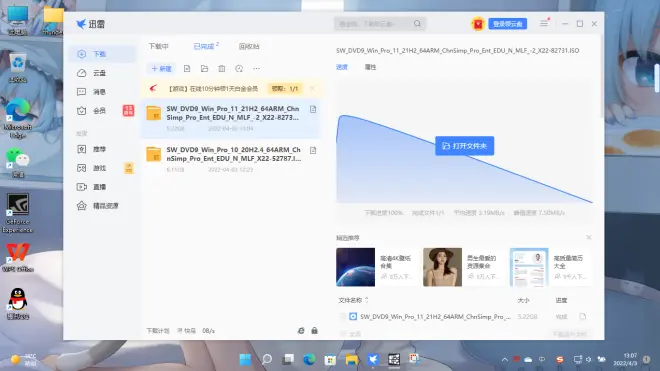660x371 pixels.
Task: Open the three-dots more options in toolbar
Action: (x=256, y=69)
